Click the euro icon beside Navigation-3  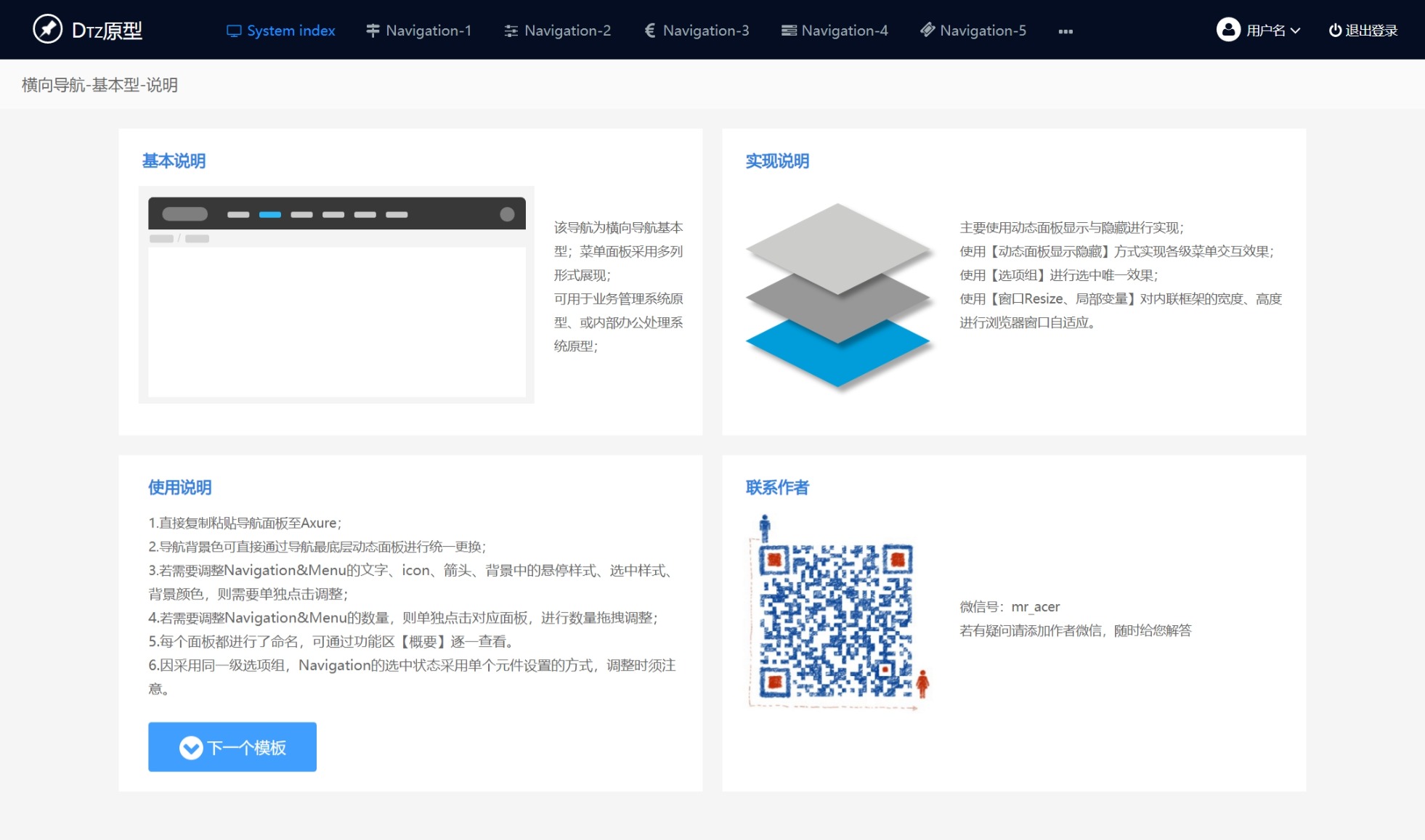(650, 30)
